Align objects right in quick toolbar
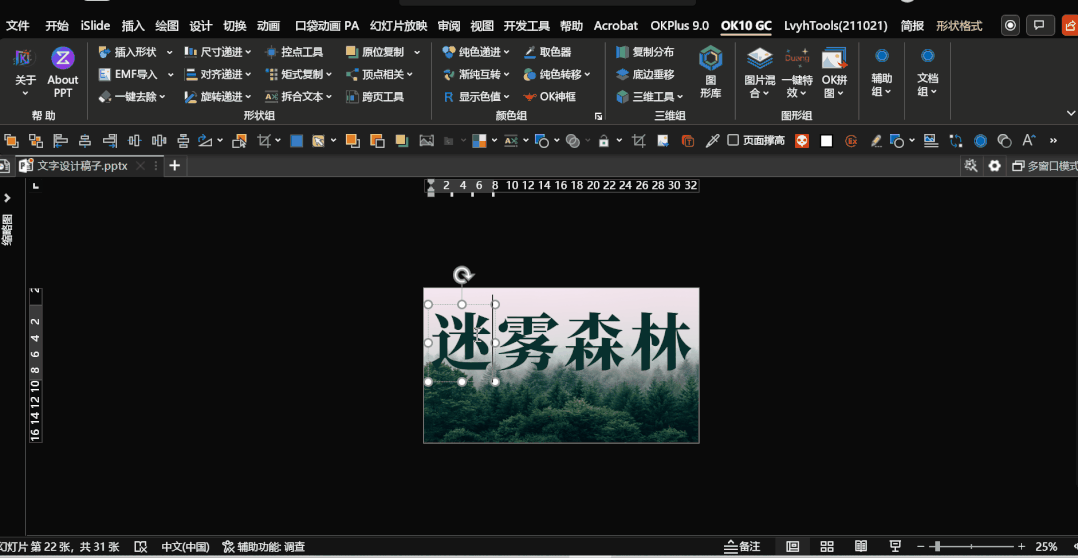1078x558 pixels. click(x=110, y=141)
